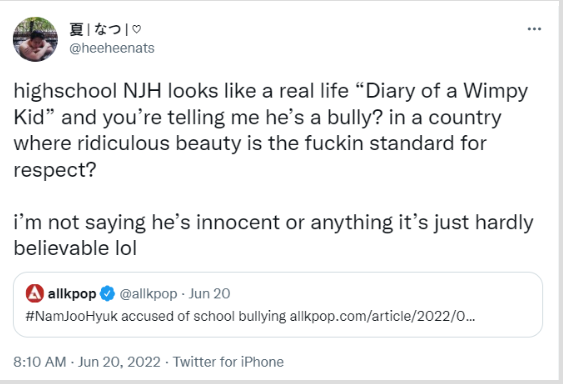Click the display name 夏 | なつ
This screenshot has height=385, width=563.
tap(95, 29)
